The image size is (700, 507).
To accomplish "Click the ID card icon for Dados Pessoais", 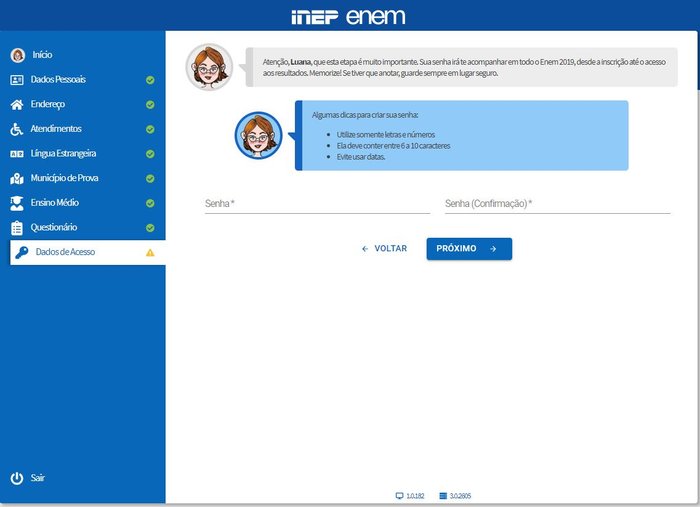I will click(x=17, y=80).
